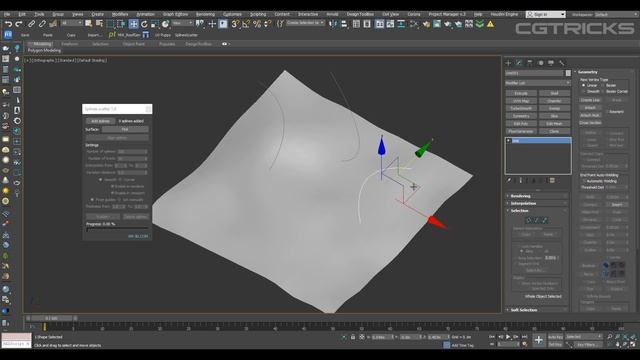This screenshot has height=360, width=640.
Task: Click the Attach Mult. button
Action: [590, 116]
